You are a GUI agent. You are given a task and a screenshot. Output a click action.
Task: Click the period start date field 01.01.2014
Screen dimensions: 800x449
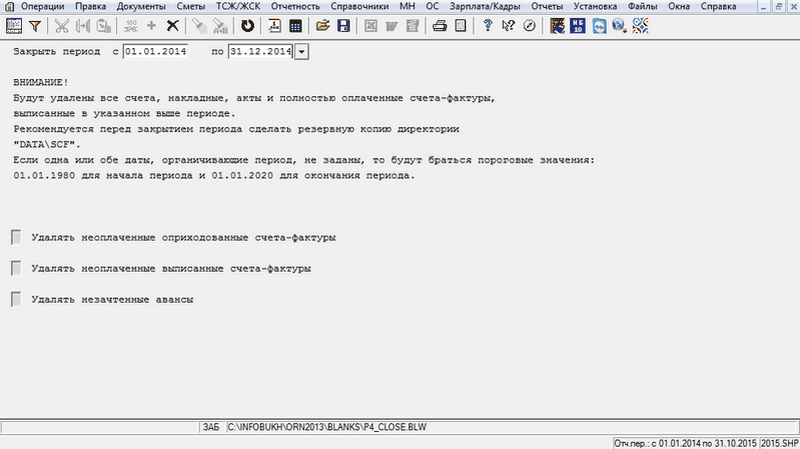pos(156,52)
